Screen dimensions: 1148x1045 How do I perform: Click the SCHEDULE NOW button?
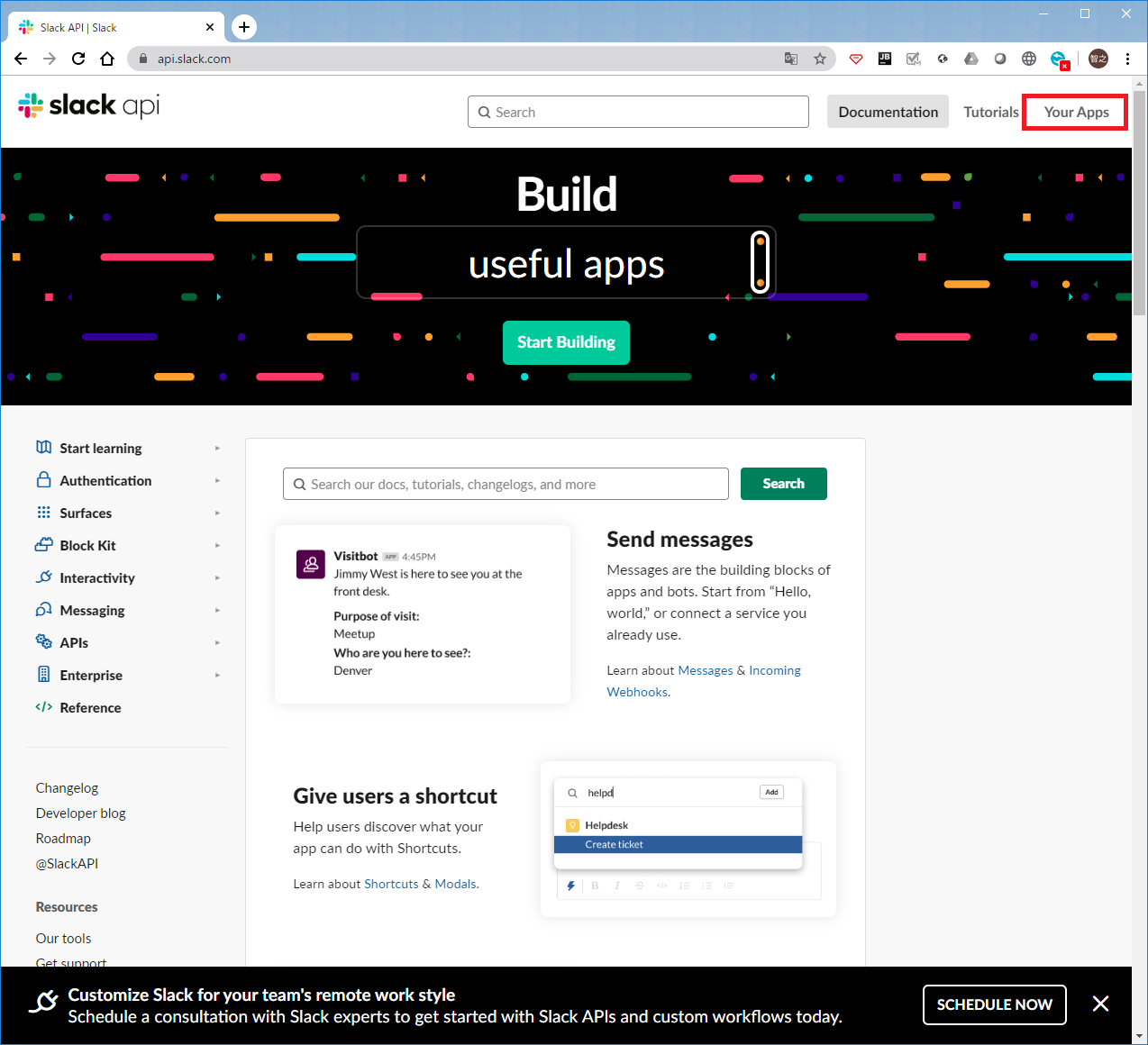[994, 1004]
